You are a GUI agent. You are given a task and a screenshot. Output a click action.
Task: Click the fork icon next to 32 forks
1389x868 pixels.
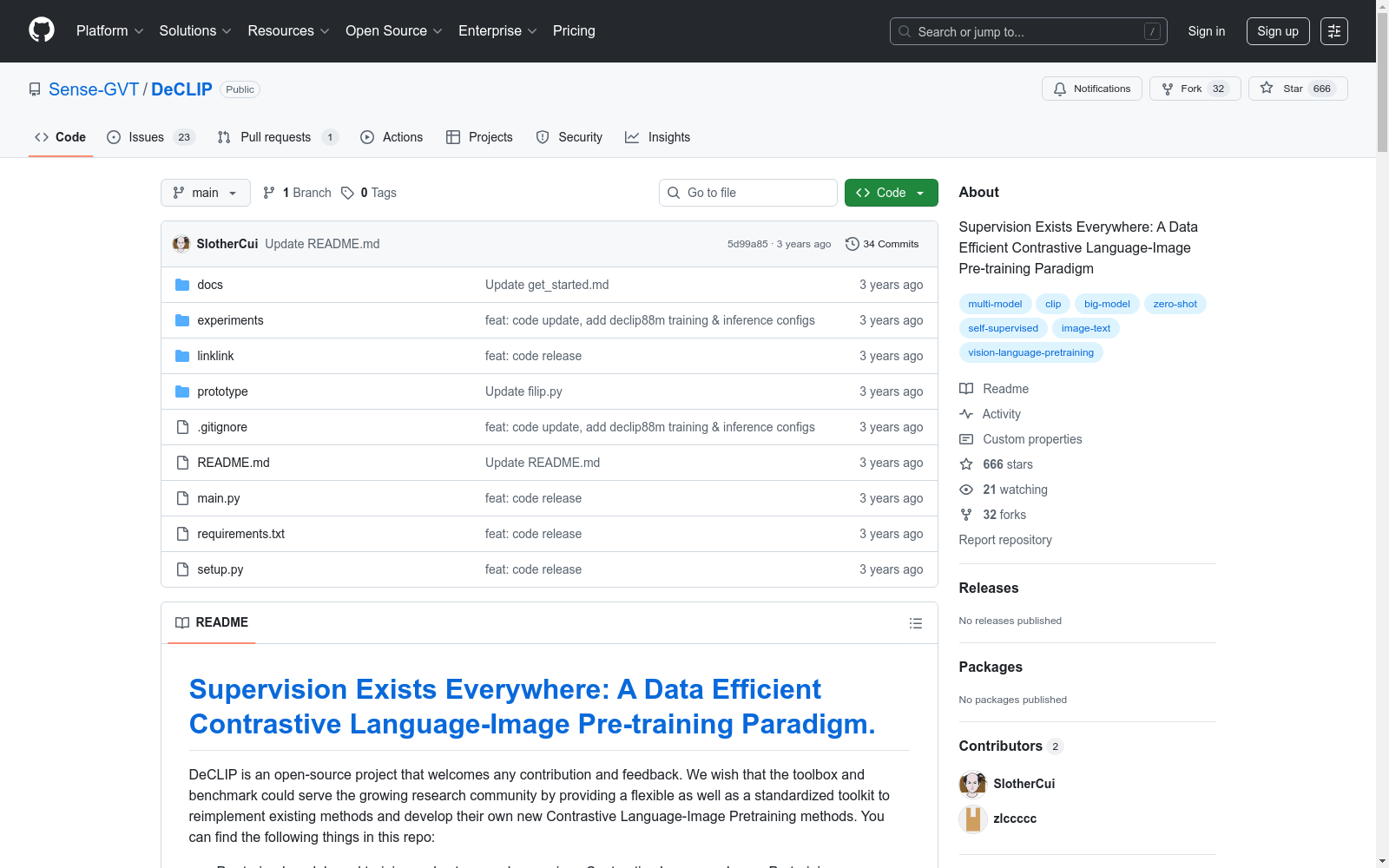click(966, 515)
